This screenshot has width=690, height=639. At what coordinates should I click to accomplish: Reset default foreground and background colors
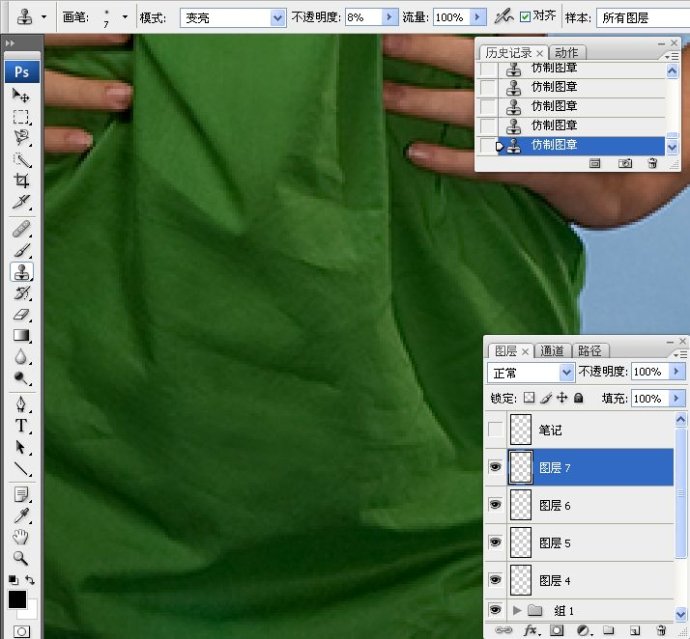(x=13, y=580)
